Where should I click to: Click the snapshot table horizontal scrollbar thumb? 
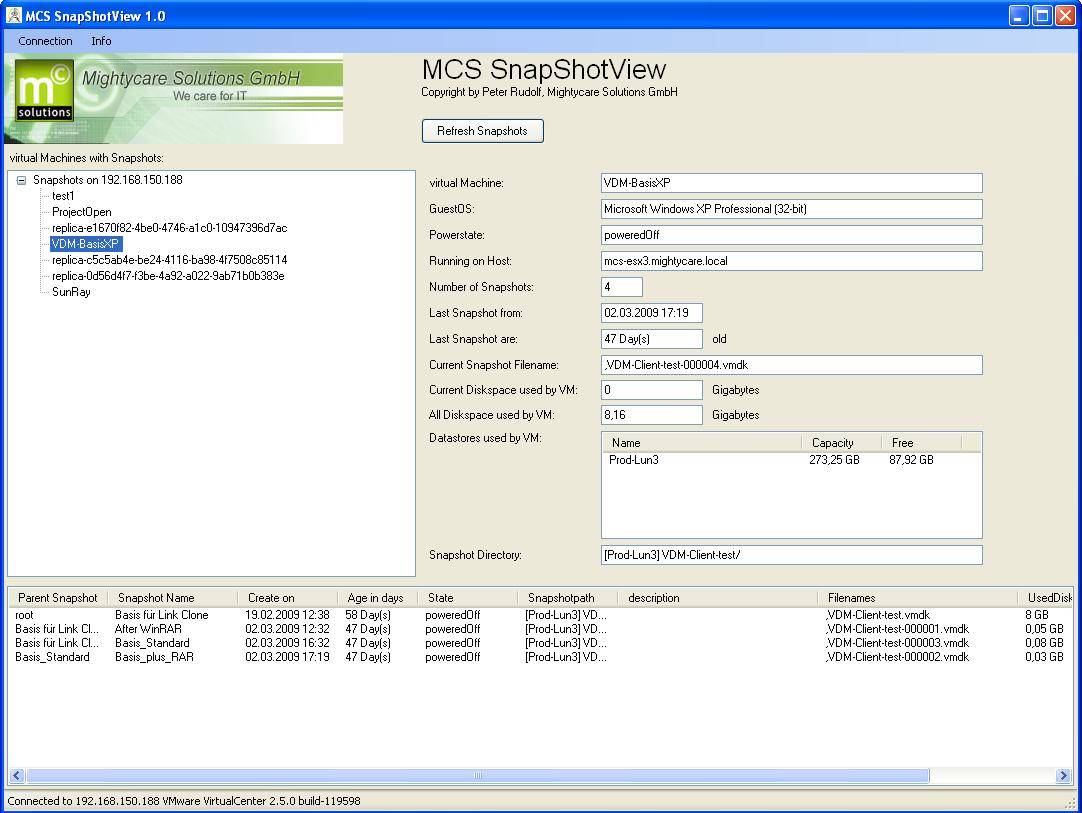(478, 776)
